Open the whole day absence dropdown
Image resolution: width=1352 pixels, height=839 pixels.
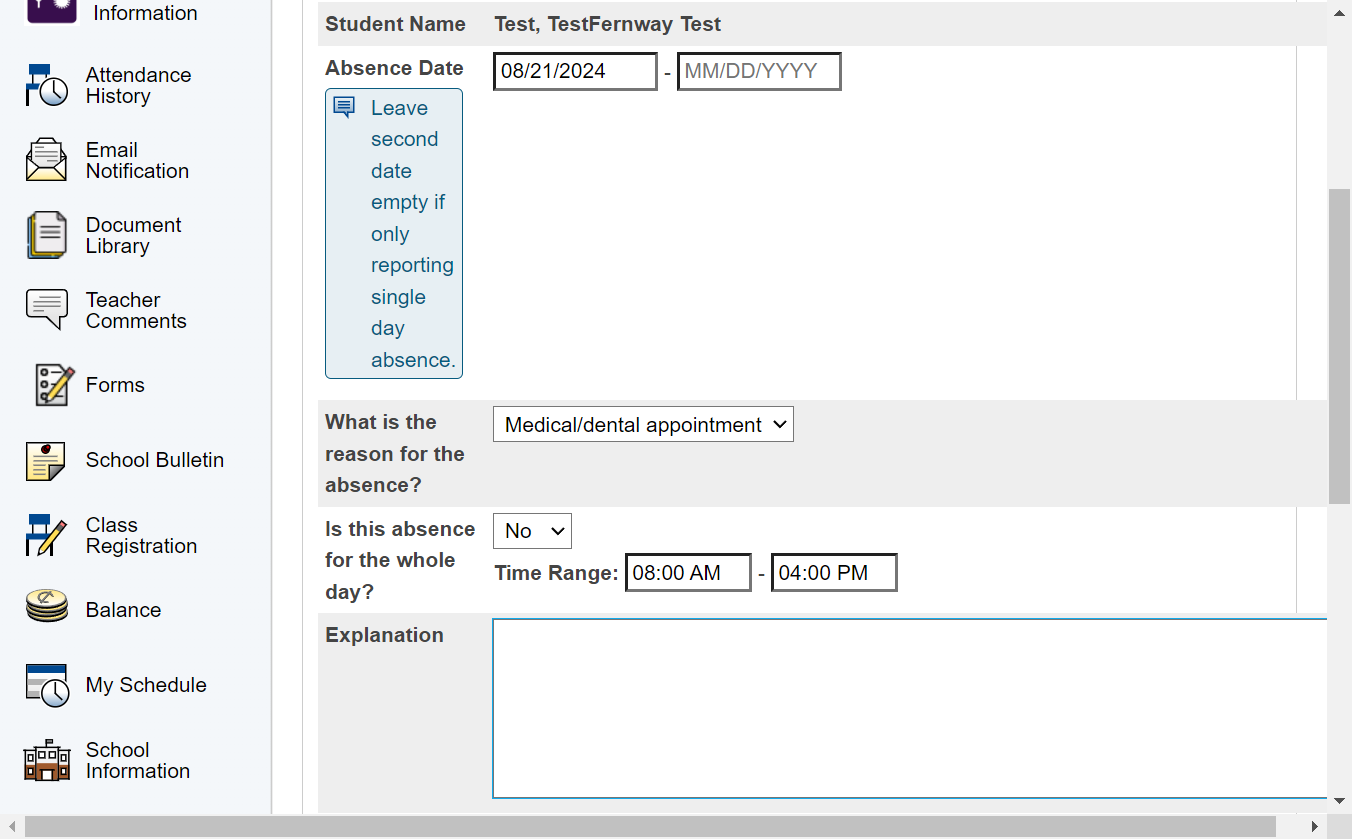(x=532, y=531)
